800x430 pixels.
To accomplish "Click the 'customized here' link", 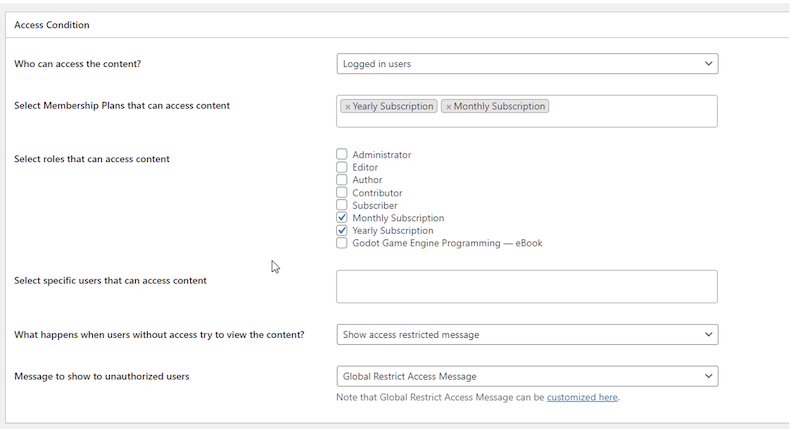I will [x=582, y=397].
